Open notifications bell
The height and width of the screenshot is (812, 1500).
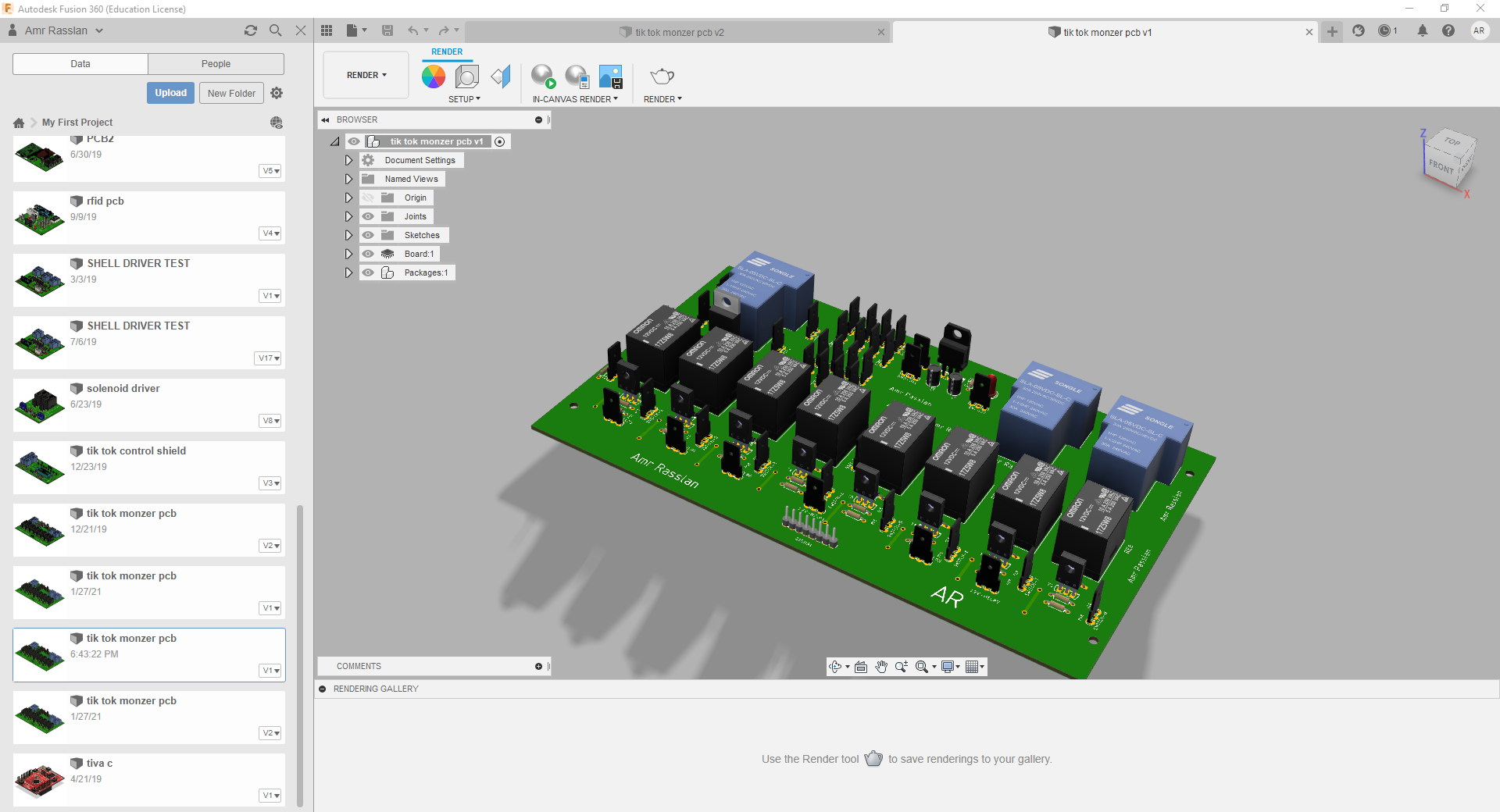[1423, 30]
